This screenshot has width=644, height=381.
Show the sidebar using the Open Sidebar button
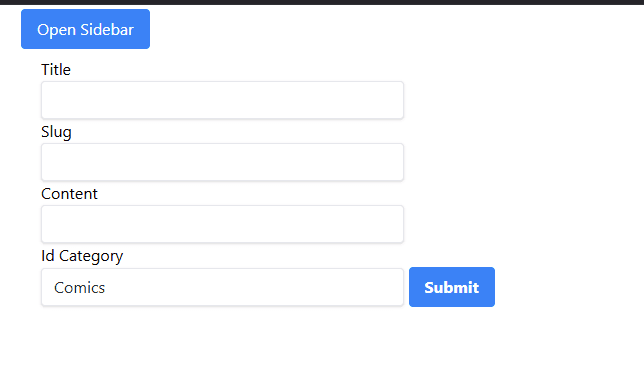coord(85,29)
